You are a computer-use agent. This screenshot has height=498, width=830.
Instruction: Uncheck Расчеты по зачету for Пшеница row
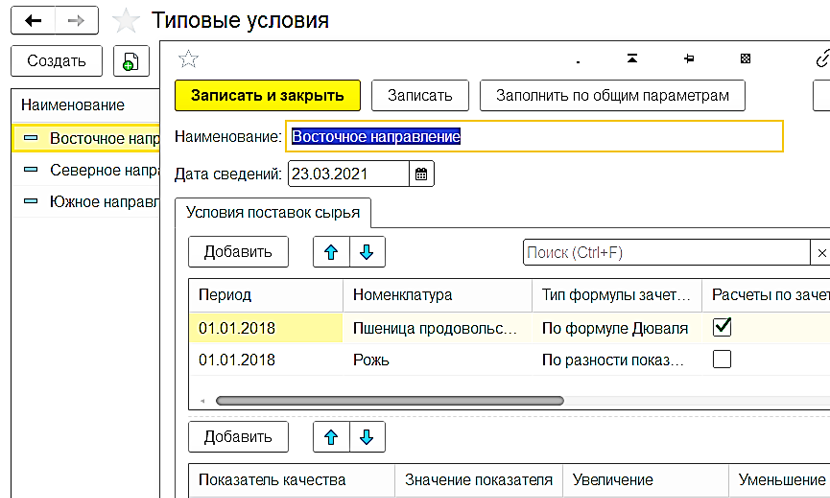(x=722, y=327)
